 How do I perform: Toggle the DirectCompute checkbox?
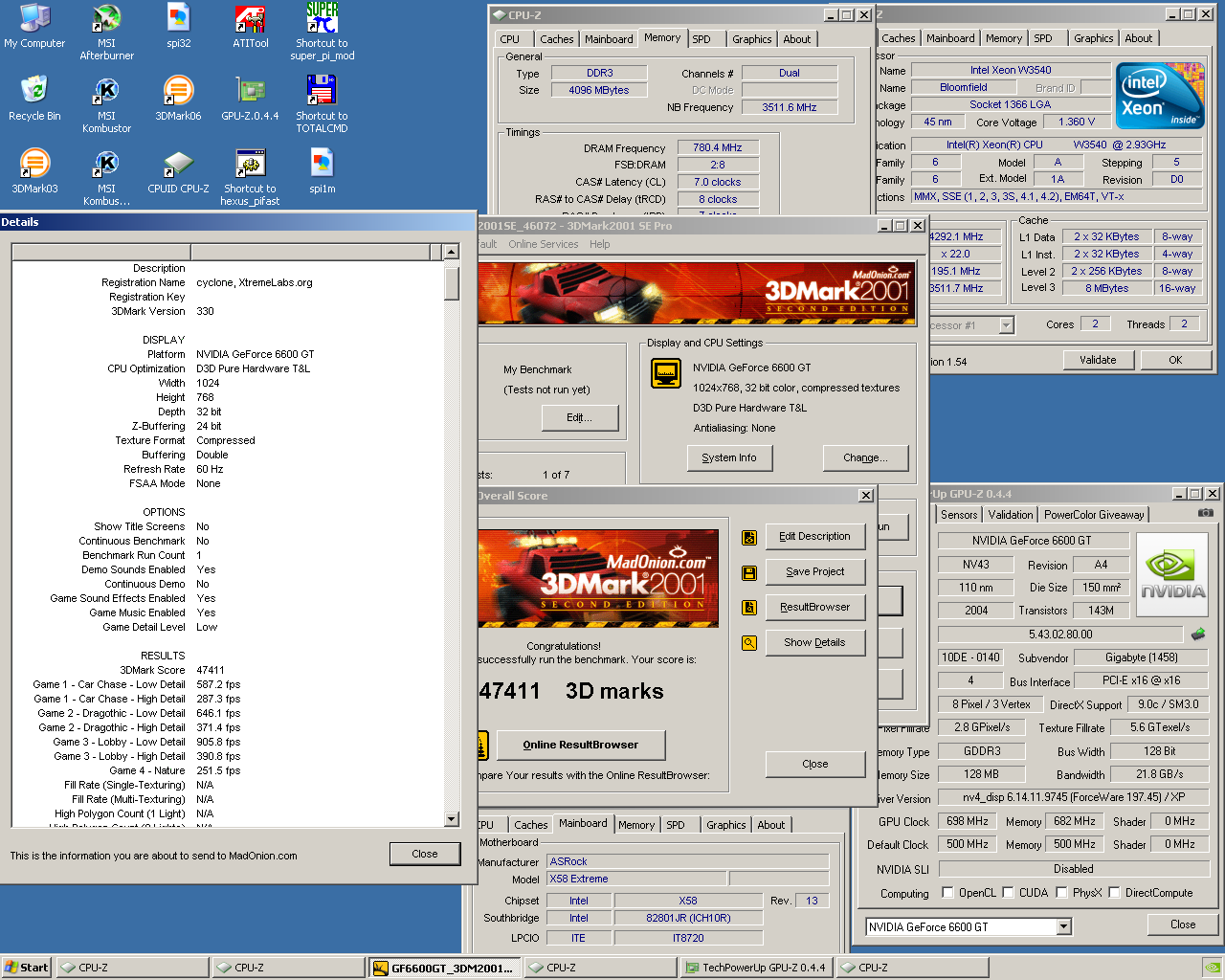1114,893
